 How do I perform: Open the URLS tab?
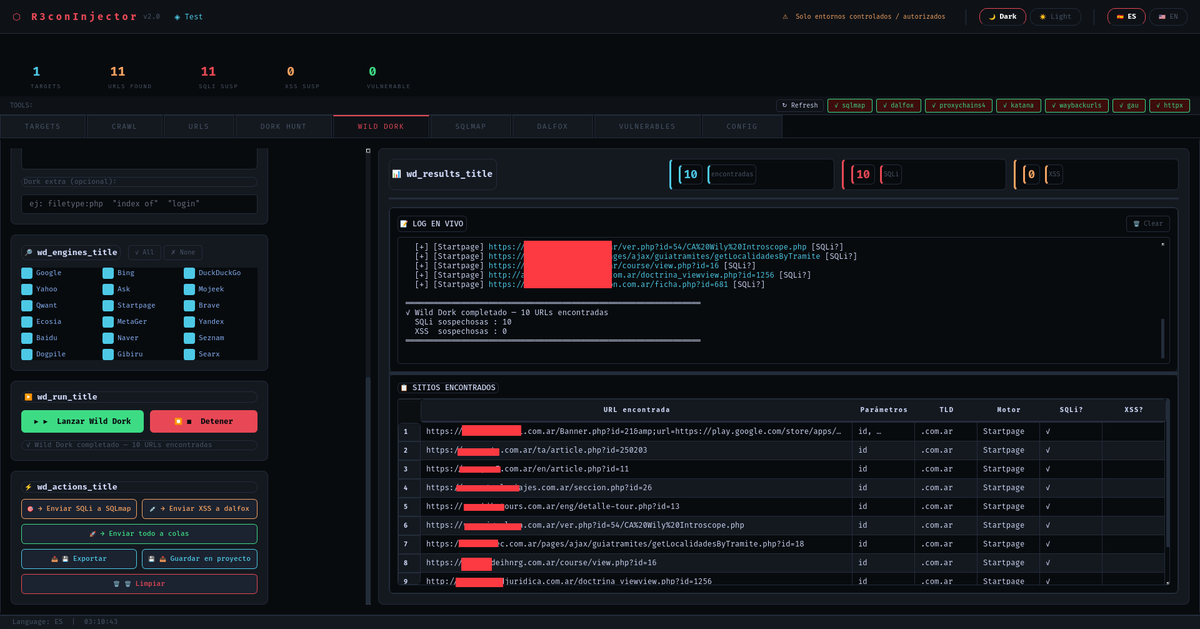199,127
